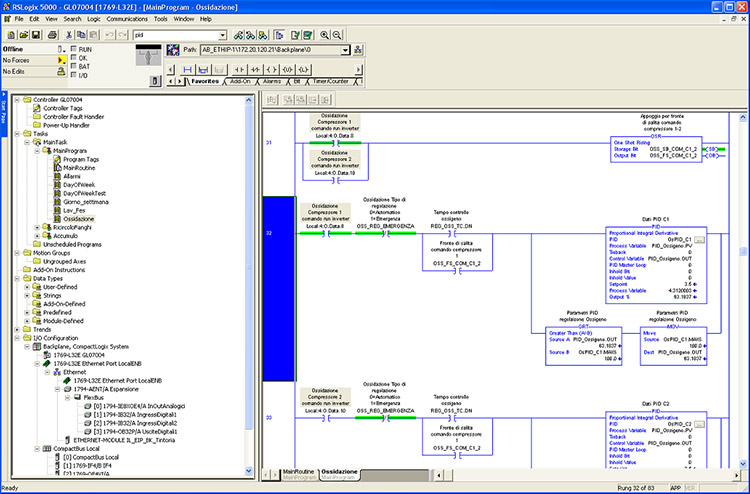Open the search text dropdown containing 'pid'
The image size is (750, 494).
(x=222, y=35)
